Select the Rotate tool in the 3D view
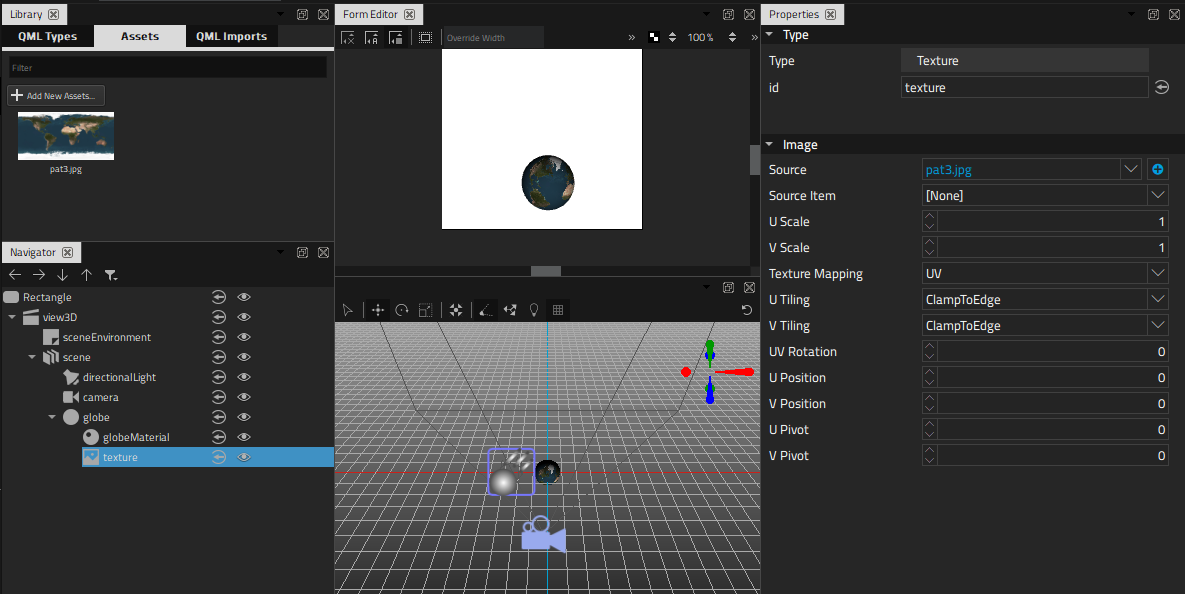The height and width of the screenshot is (594, 1185). click(x=404, y=310)
